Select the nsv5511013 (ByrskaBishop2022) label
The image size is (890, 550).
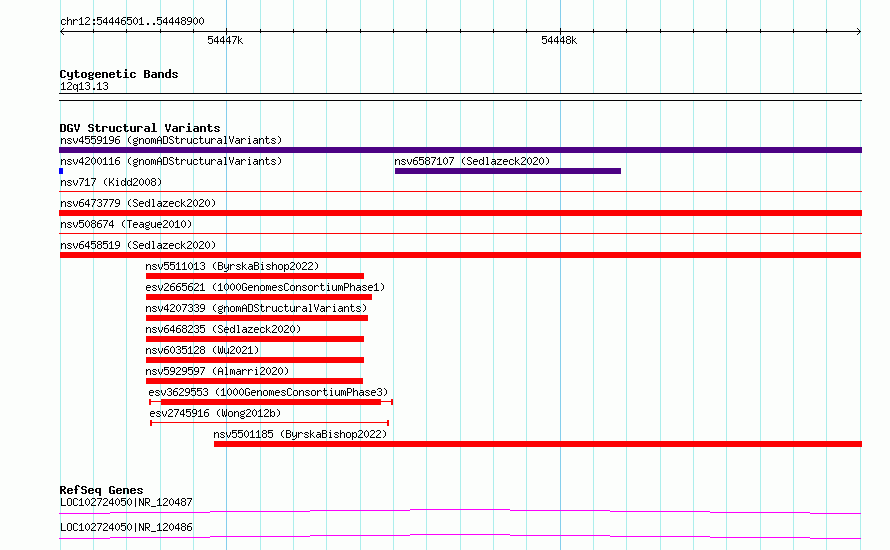pos(232,266)
